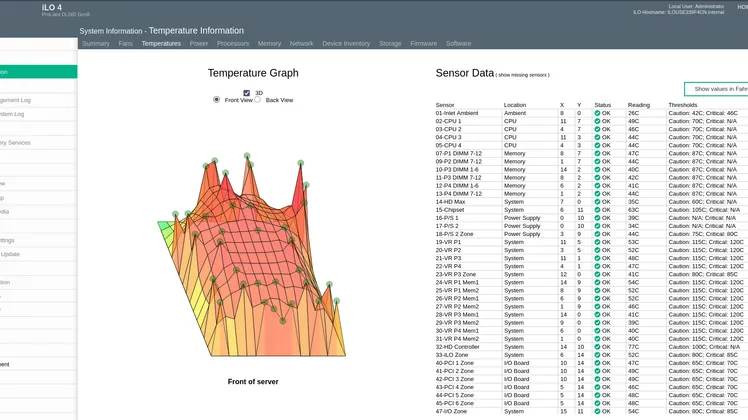Screen dimensions: 748x420
Task: Select the Back View radio button
Action: (x=258, y=100)
